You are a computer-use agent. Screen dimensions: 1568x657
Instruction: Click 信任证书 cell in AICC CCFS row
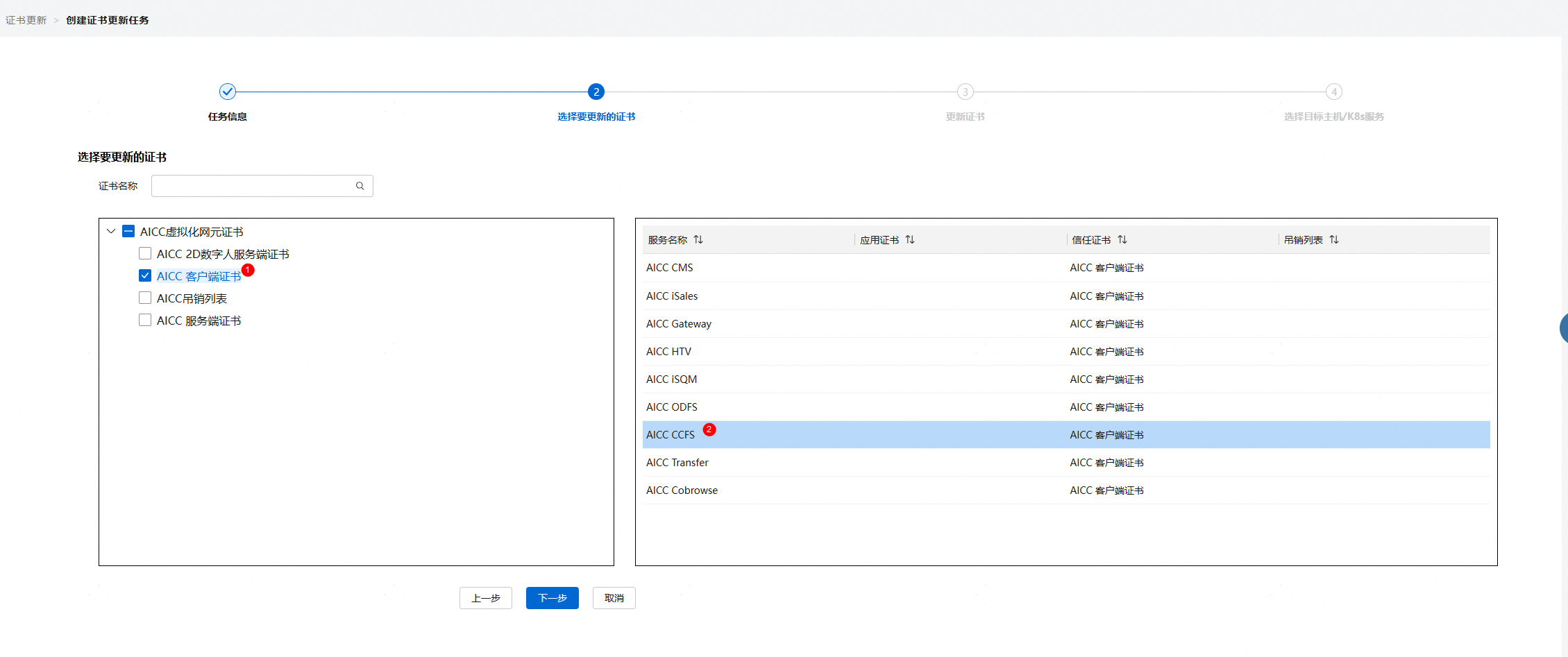pyautogui.click(x=1106, y=435)
